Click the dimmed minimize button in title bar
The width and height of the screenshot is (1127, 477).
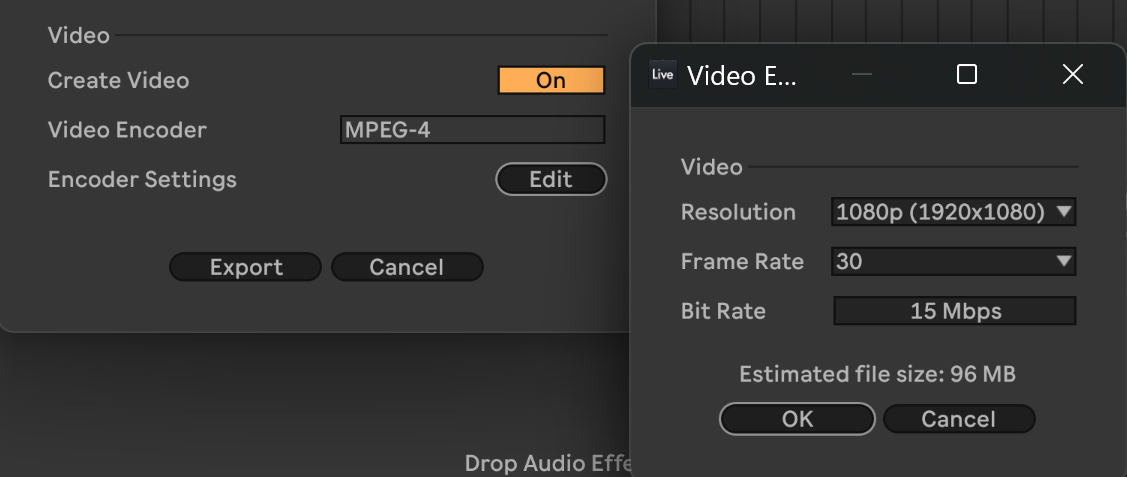tap(861, 74)
